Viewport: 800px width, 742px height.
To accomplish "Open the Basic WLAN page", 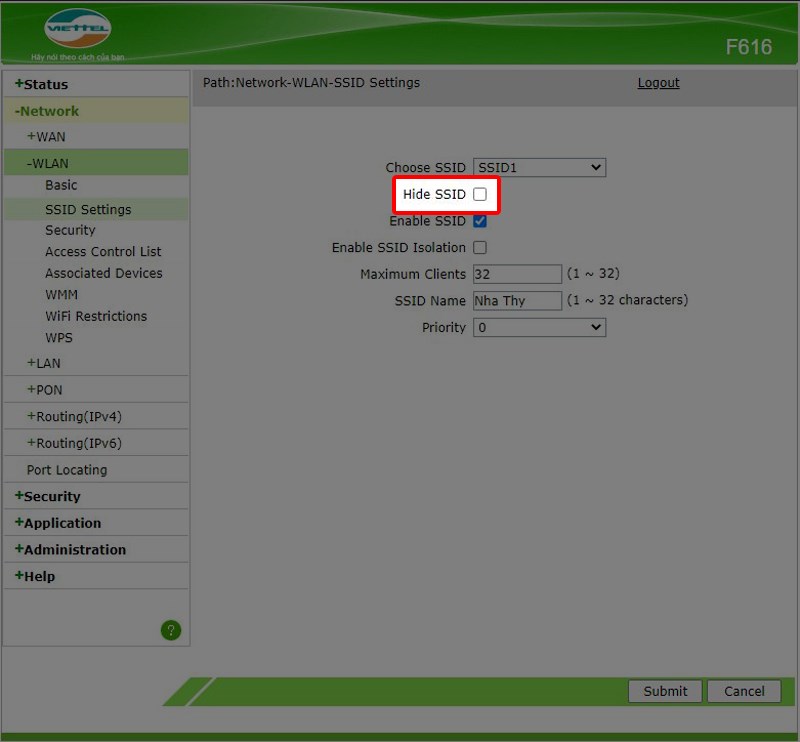I will pos(61,185).
